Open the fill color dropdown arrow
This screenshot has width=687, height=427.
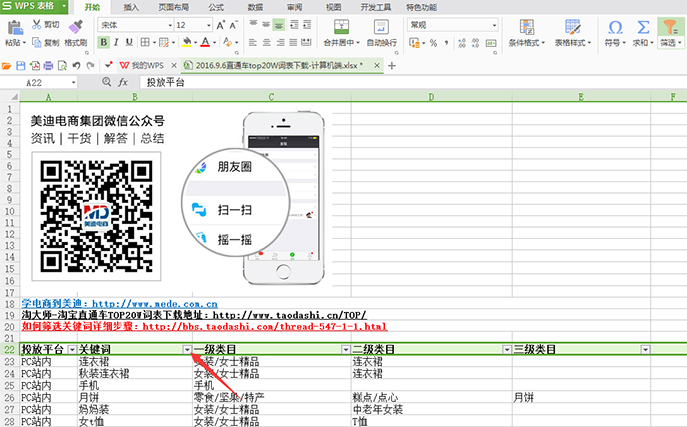click(x=195, y=42)
